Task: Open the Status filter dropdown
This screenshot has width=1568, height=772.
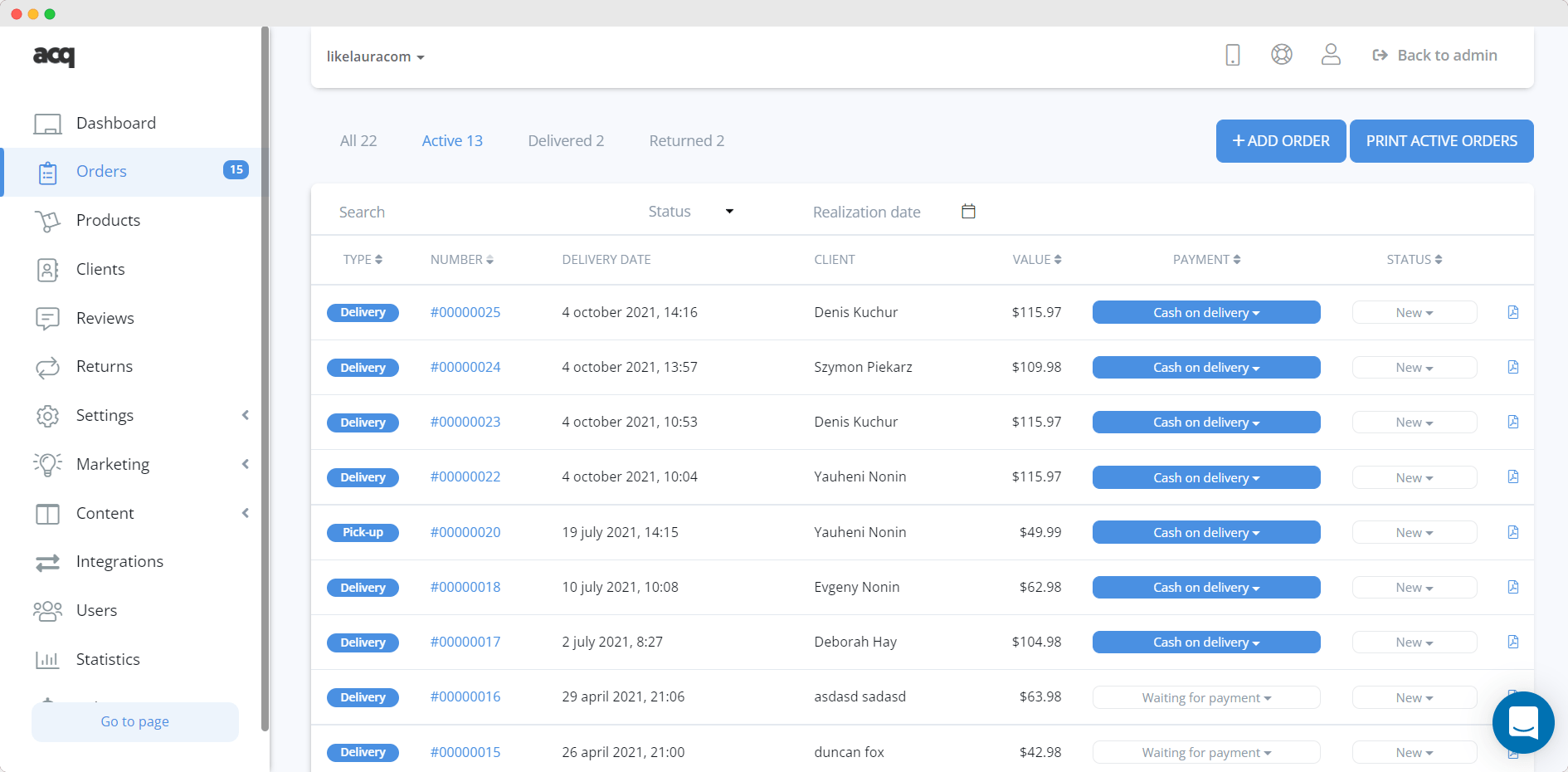Action: point(691,212)
